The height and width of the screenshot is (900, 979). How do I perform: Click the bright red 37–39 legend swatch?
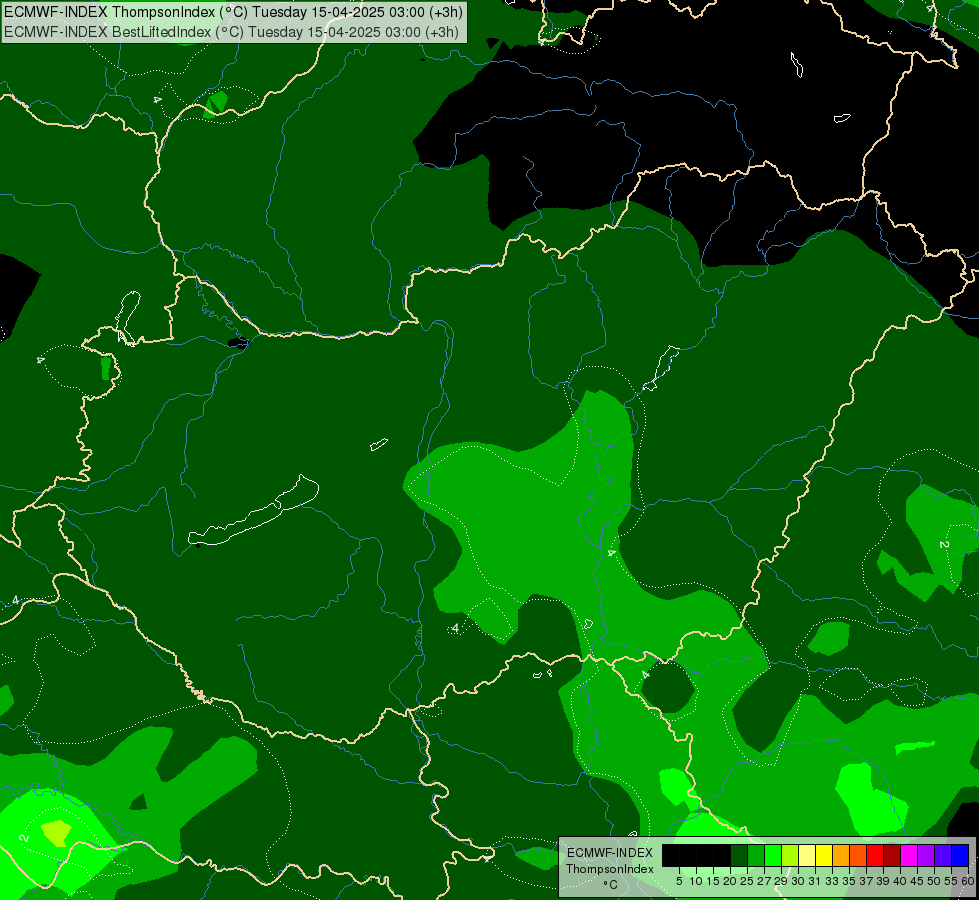point(875,855)
